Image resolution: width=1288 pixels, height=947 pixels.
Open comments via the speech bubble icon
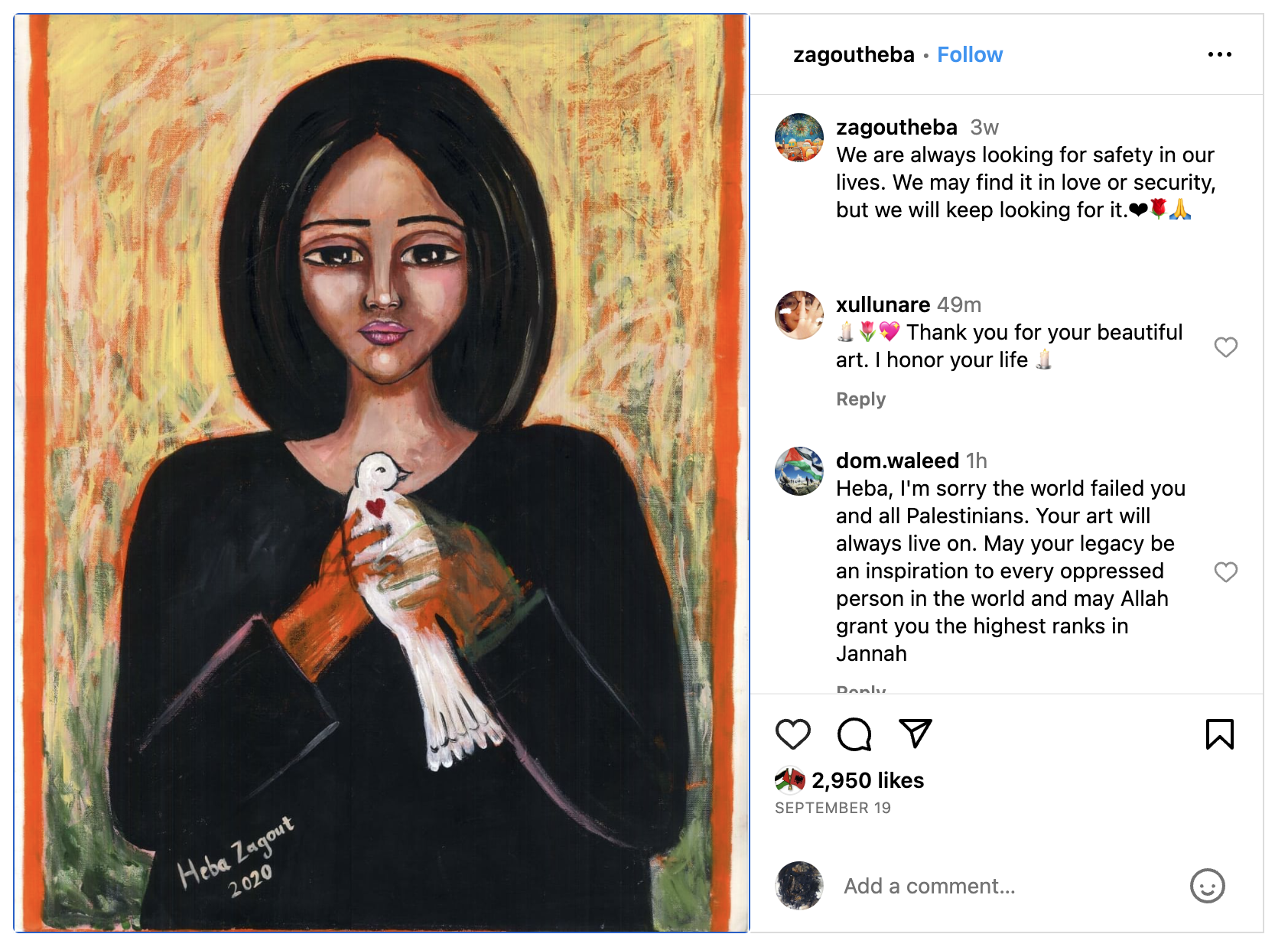pyautogui.click(x=854, y=734)
